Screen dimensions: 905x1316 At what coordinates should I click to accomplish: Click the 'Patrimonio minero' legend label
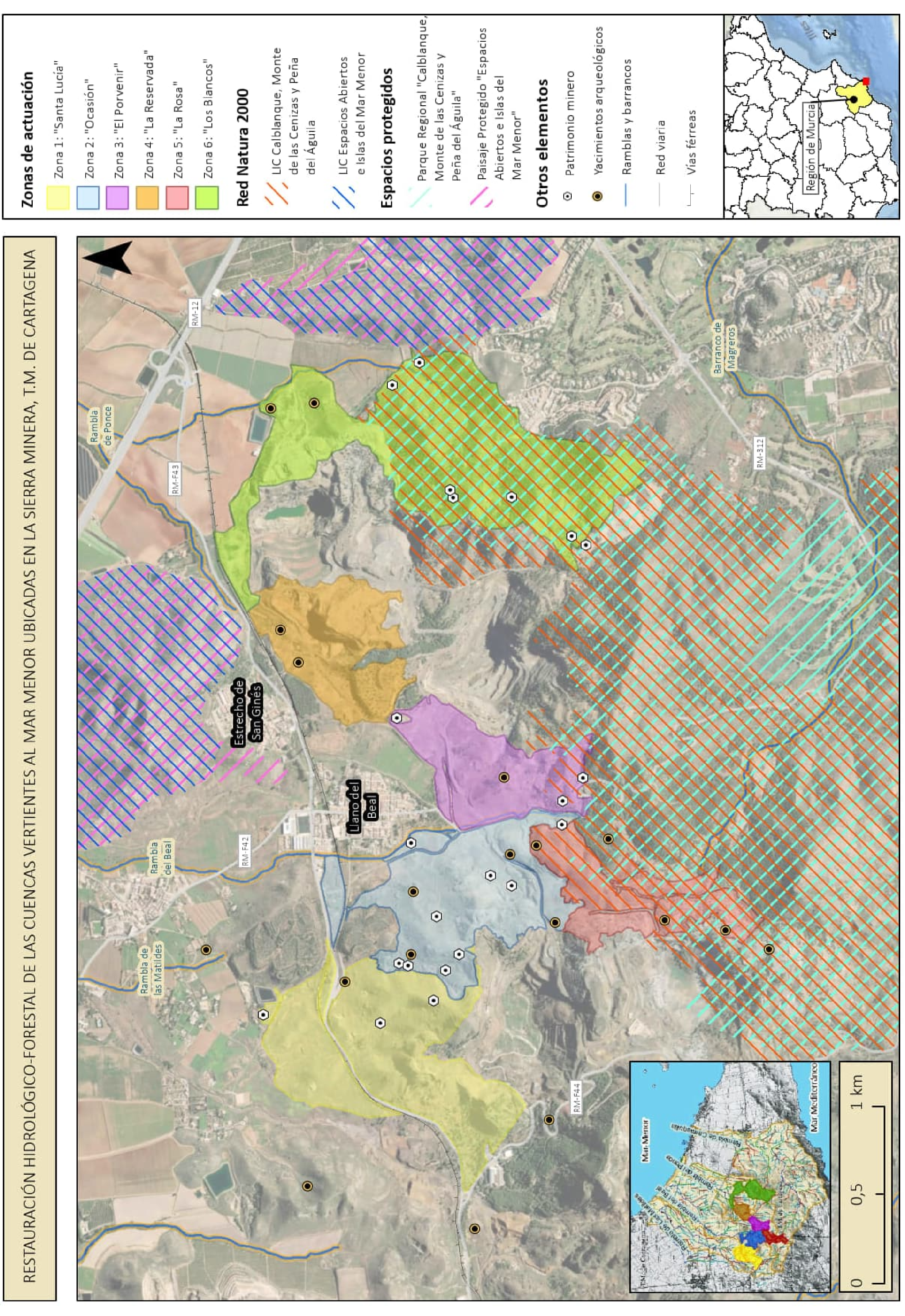point(569,122)
